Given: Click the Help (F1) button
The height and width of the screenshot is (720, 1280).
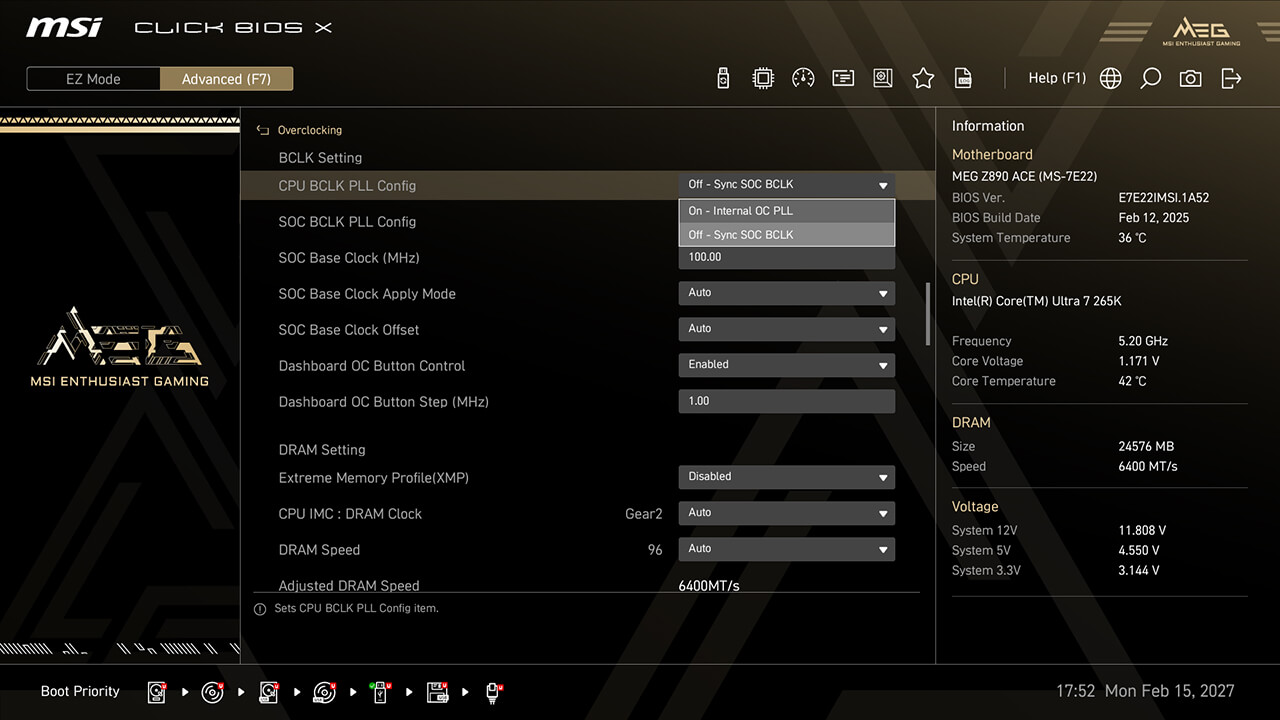Looking at the screenshot, I should coord(1057,78).
